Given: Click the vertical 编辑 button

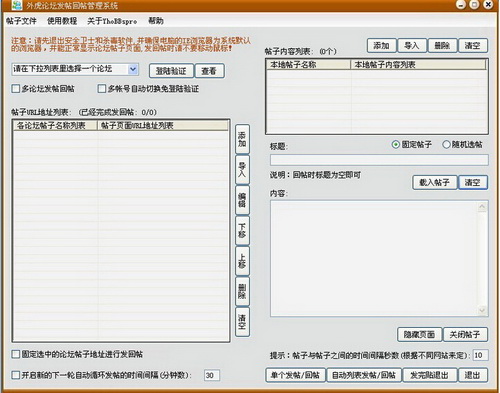Looking at the screenshot, I should pos(242,200).
